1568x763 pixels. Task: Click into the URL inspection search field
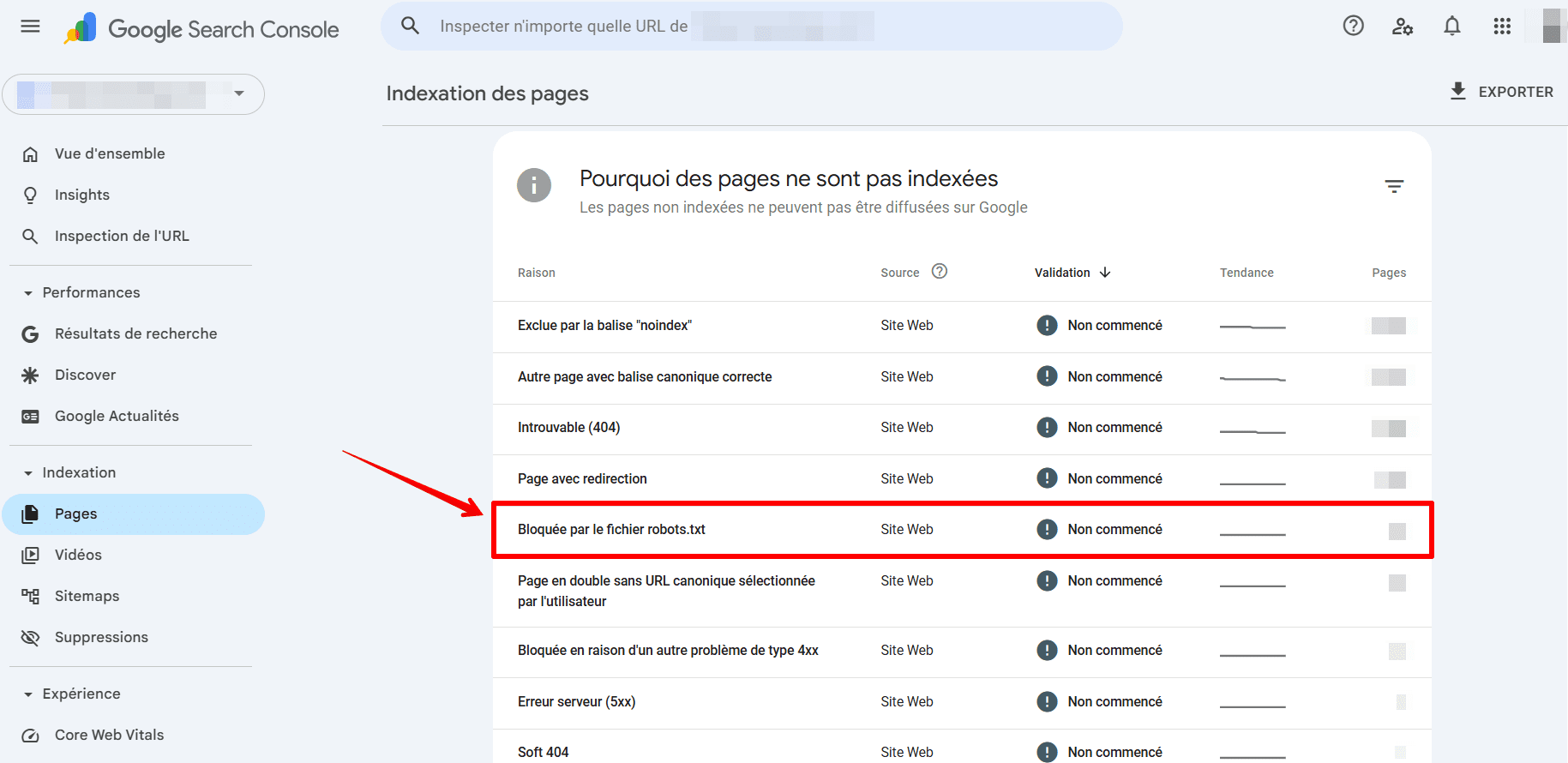click(752, 27)
